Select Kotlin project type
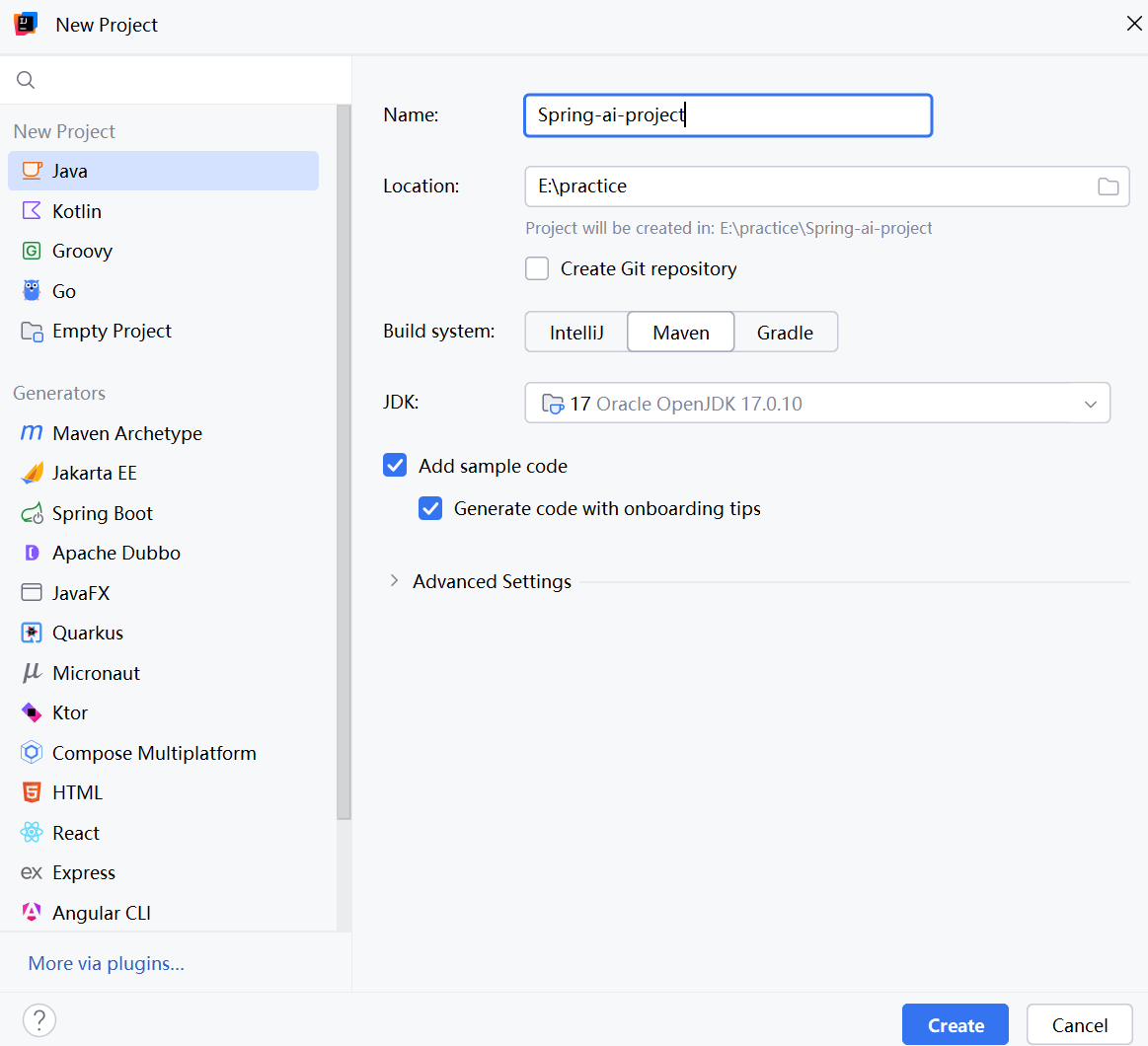1148x1046 pixels. (x=163, y=211)
